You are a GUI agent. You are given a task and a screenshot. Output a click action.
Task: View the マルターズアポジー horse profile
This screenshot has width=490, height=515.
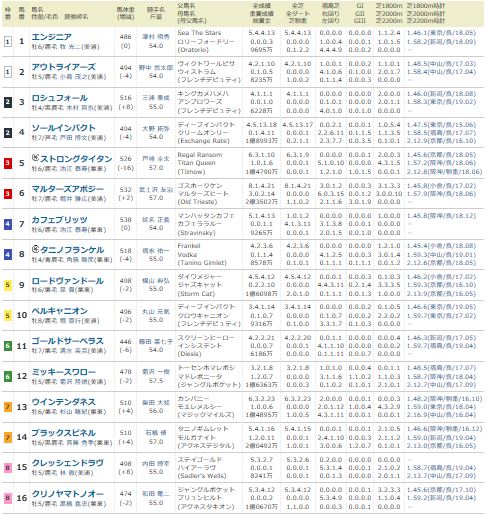click(68, 189)
